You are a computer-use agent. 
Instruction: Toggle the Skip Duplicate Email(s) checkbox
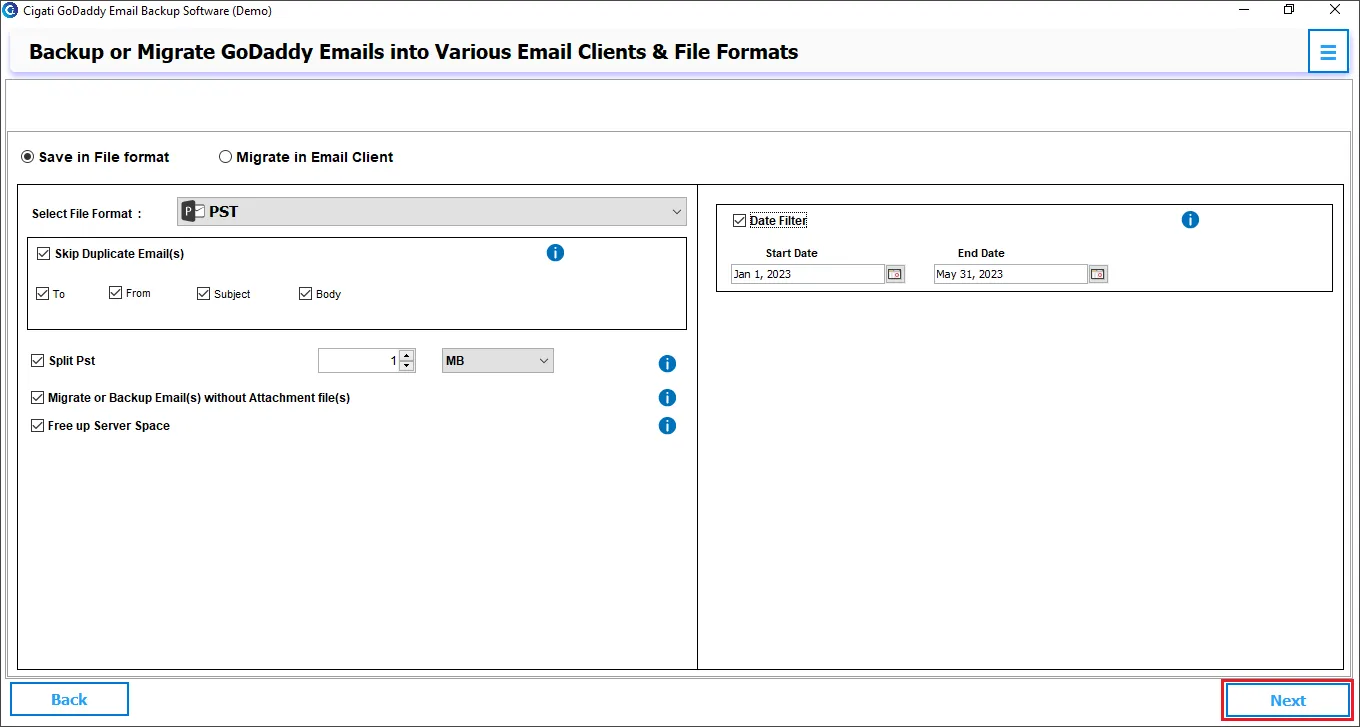(43, 254)
